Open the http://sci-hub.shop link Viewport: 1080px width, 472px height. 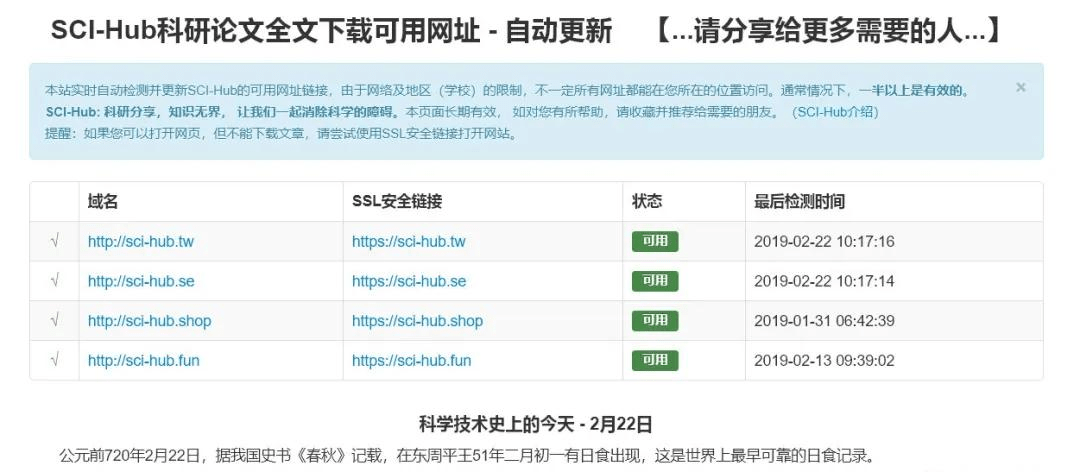click(x=149, y=321)
